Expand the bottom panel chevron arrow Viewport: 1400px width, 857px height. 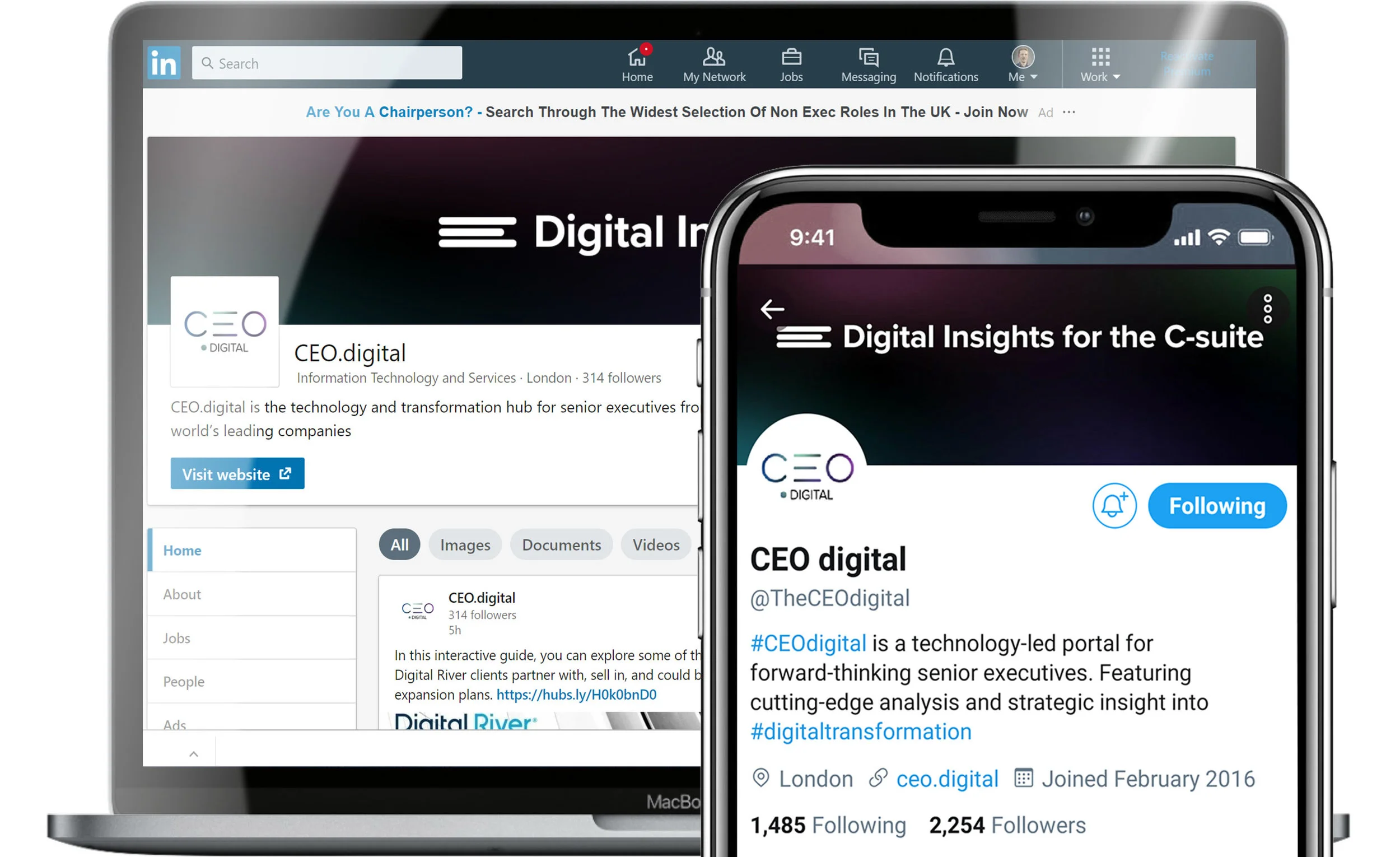click(194, 754)
